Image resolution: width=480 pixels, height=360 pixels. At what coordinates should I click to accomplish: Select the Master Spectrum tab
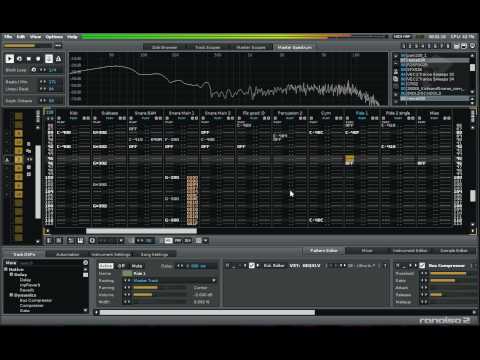pos(295,47)
